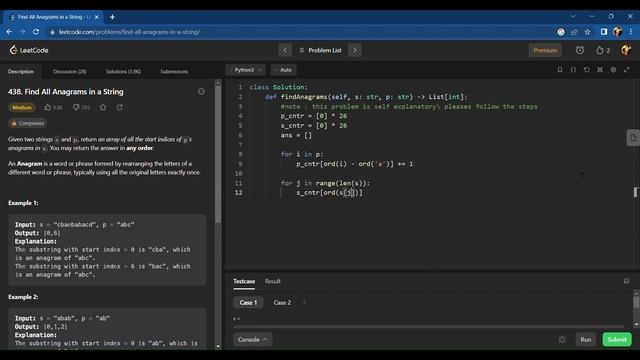
Task: Toggle the browser side panel
Action: point(604,32)
